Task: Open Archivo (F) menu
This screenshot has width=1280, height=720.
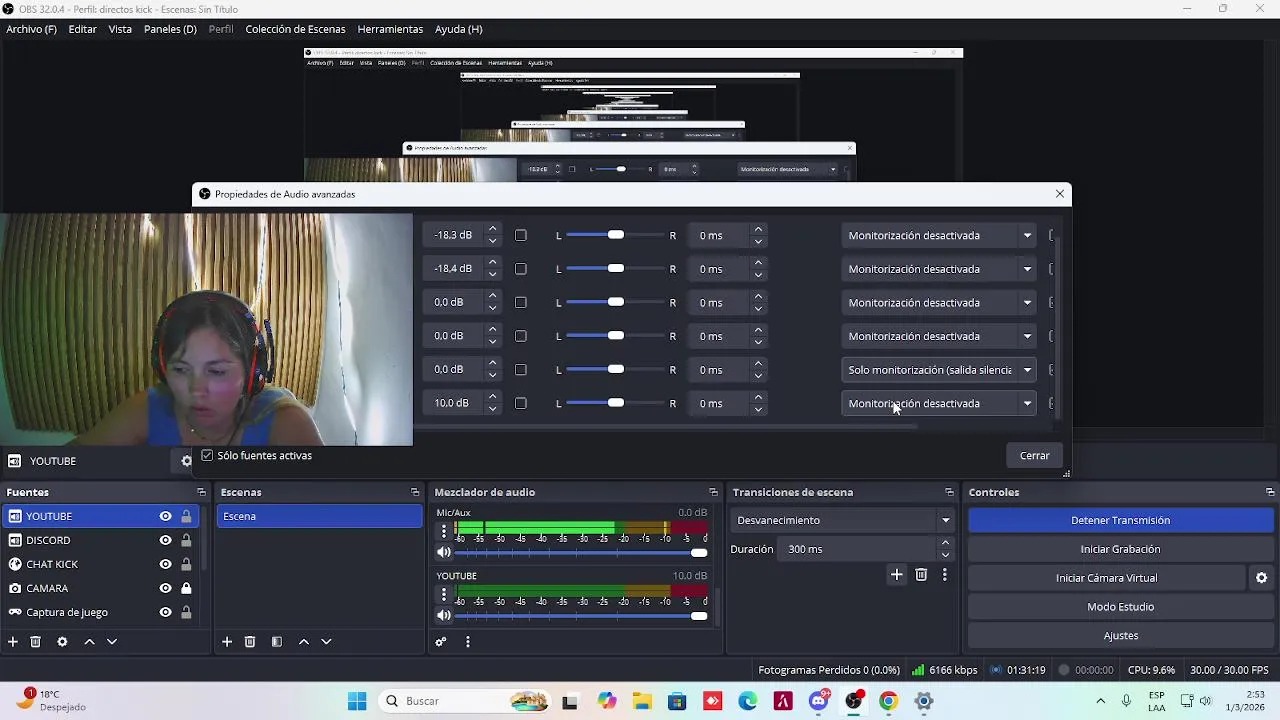Action: (31, 29)
